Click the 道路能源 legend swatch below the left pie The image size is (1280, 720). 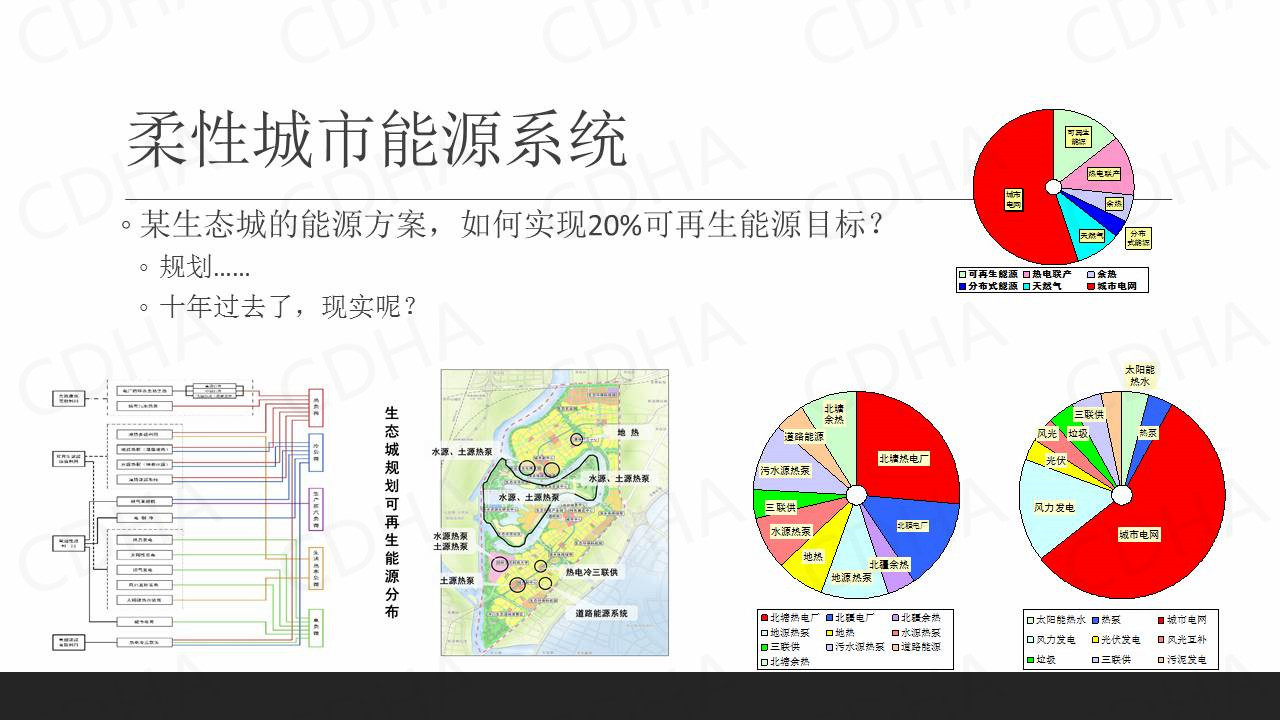pyautogui.click(x=895, y=647)
